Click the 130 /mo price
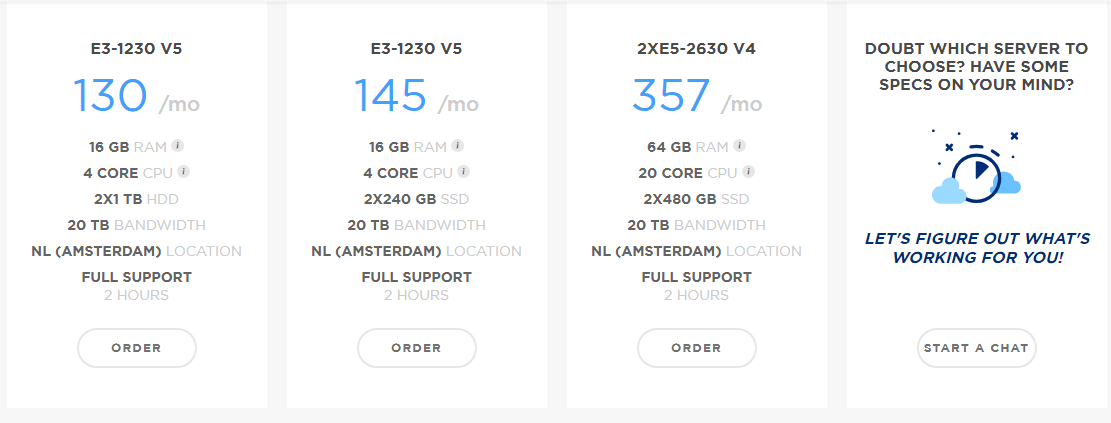This screenshot has height=423, width=1111. pyautogui.click(x=137, y=96)
